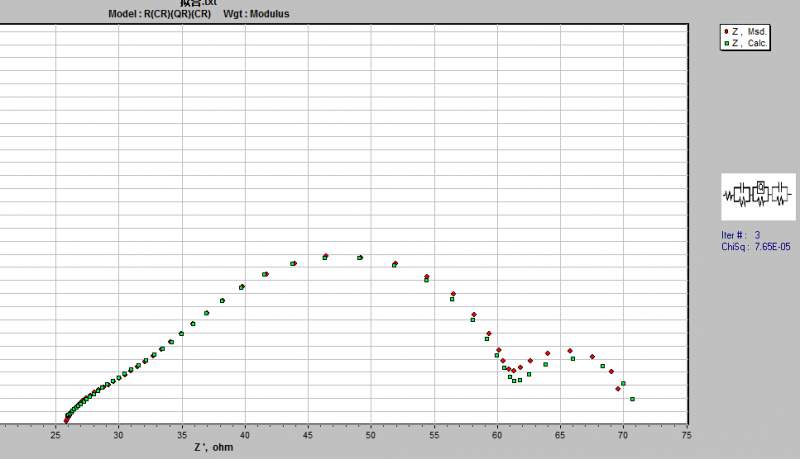Click the green Calc. legend marker

727,43
